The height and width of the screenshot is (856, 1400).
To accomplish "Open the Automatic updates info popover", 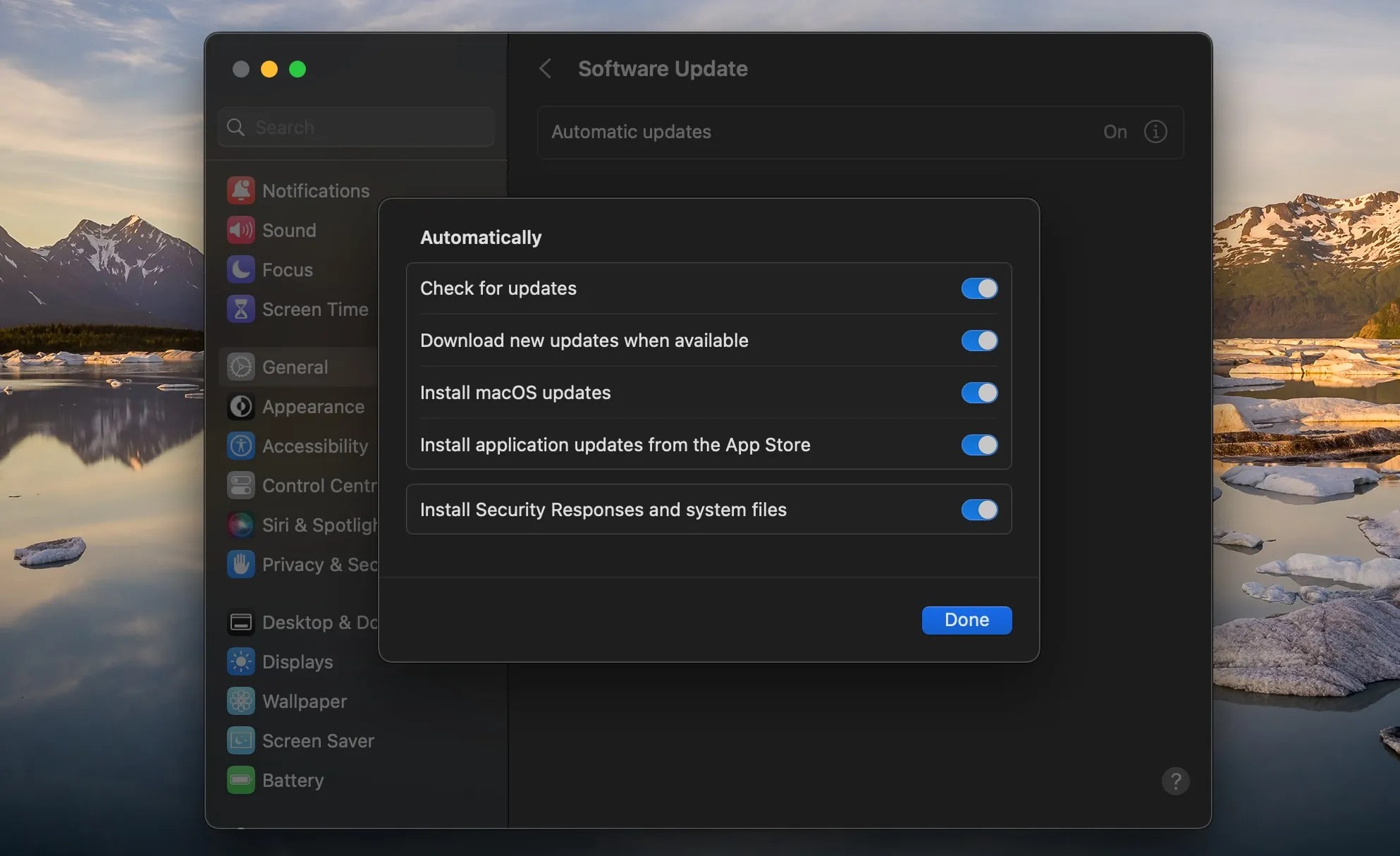I will pos(1155,131).
